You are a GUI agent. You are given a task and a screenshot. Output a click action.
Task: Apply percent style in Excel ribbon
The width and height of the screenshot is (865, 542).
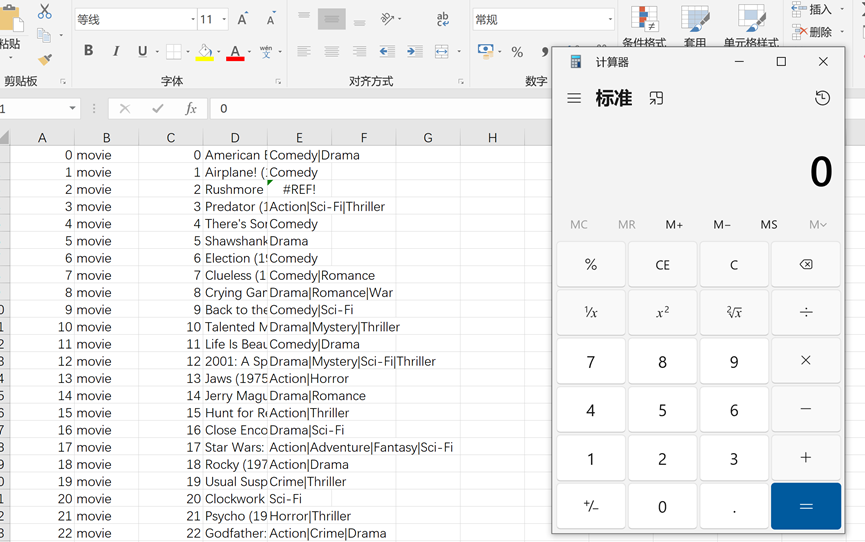pos(517,52)
